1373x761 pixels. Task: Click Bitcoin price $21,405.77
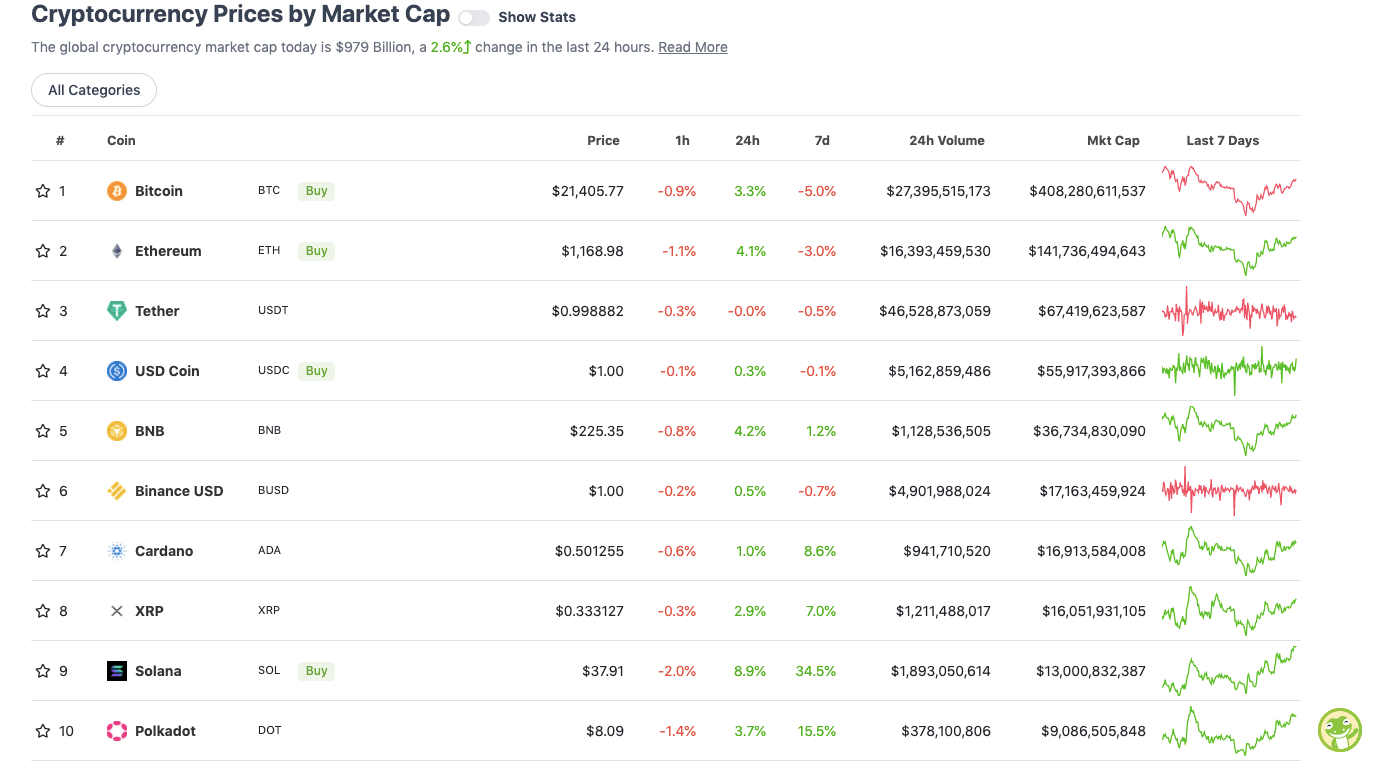click(587, 191)
